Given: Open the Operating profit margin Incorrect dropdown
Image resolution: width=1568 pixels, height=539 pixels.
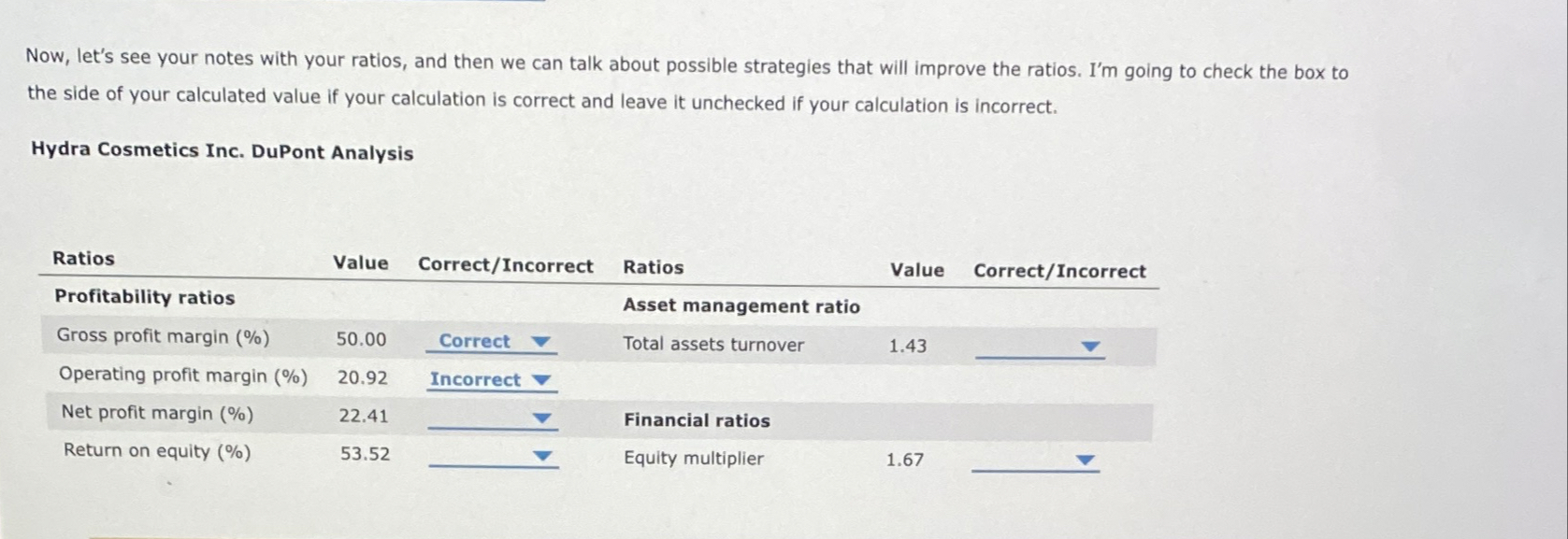Looking at the screenshot, I should tap(540, 380).
